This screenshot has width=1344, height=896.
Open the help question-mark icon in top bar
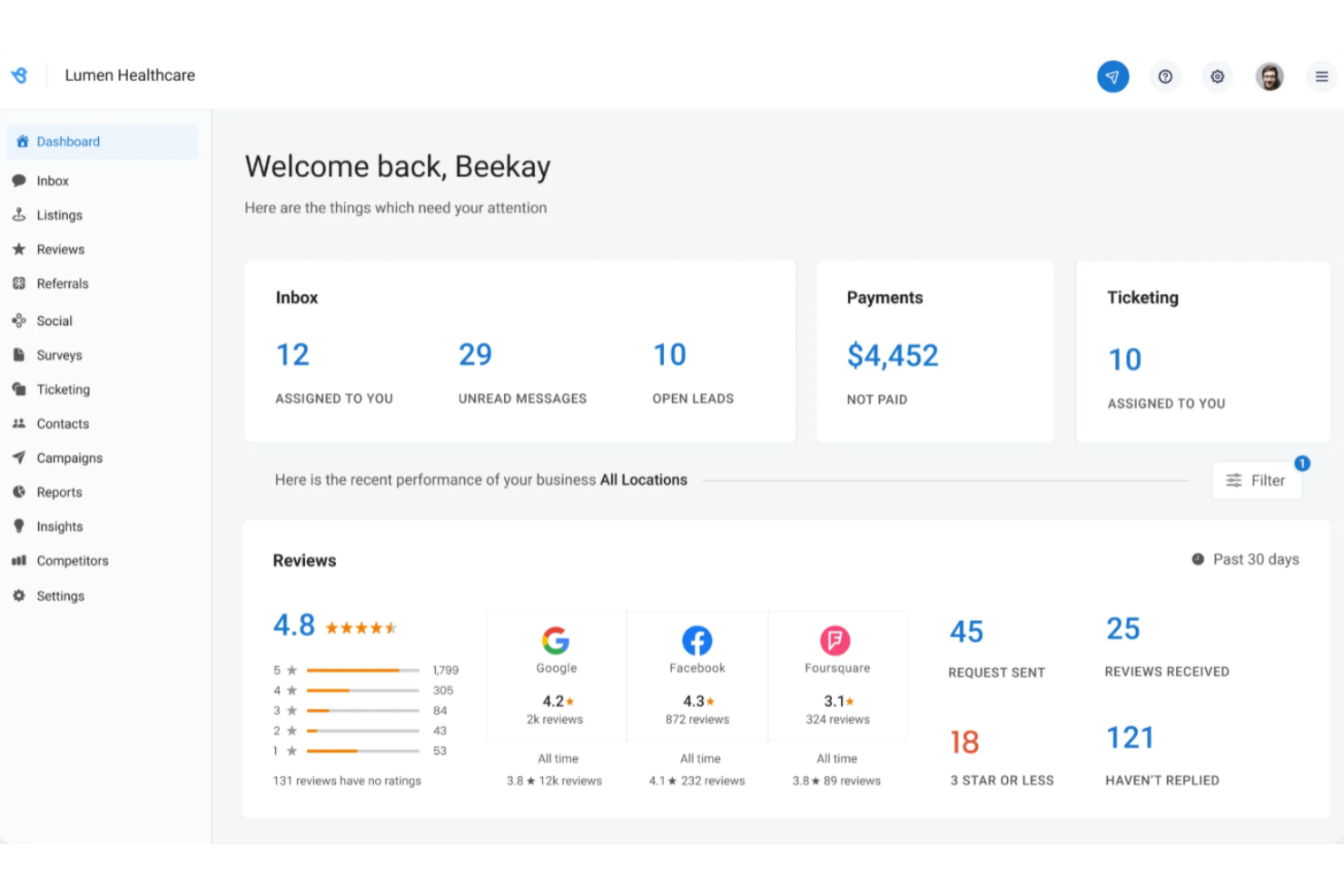(1165, 76)
